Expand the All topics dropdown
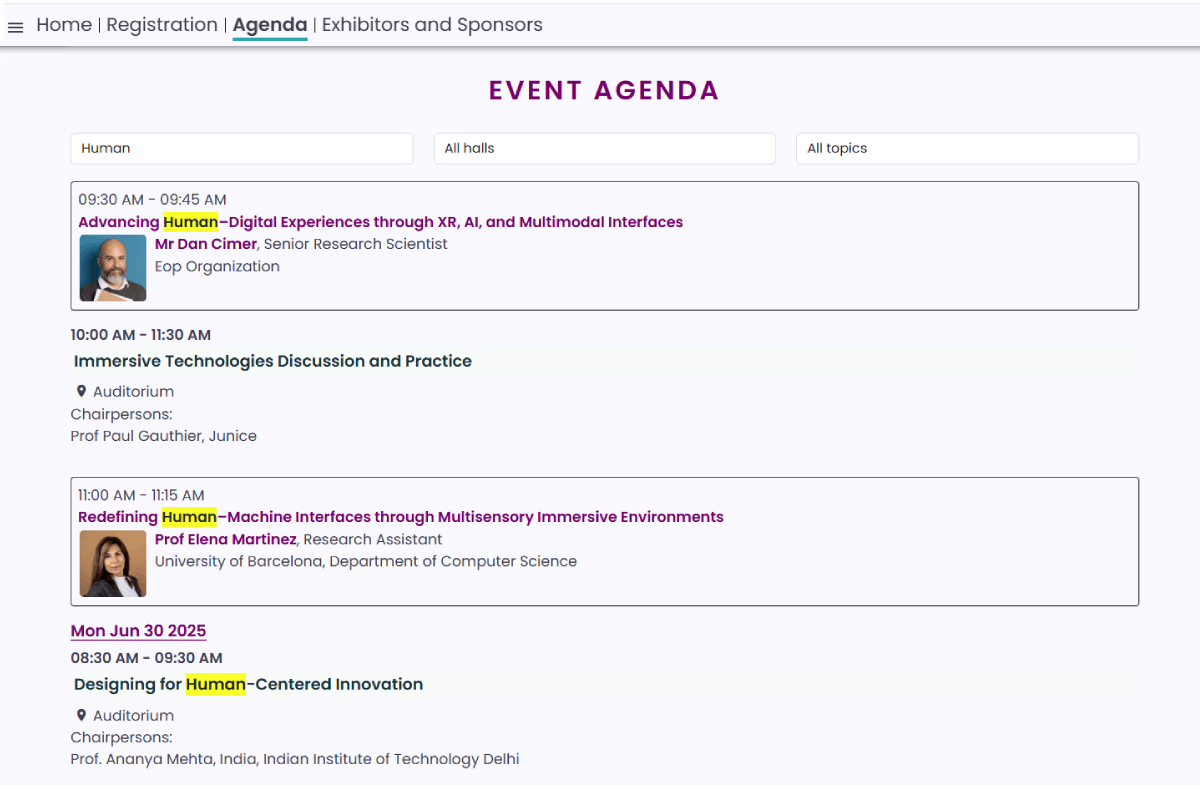Viewport: 1200px width, 785px height. point(967,148)
